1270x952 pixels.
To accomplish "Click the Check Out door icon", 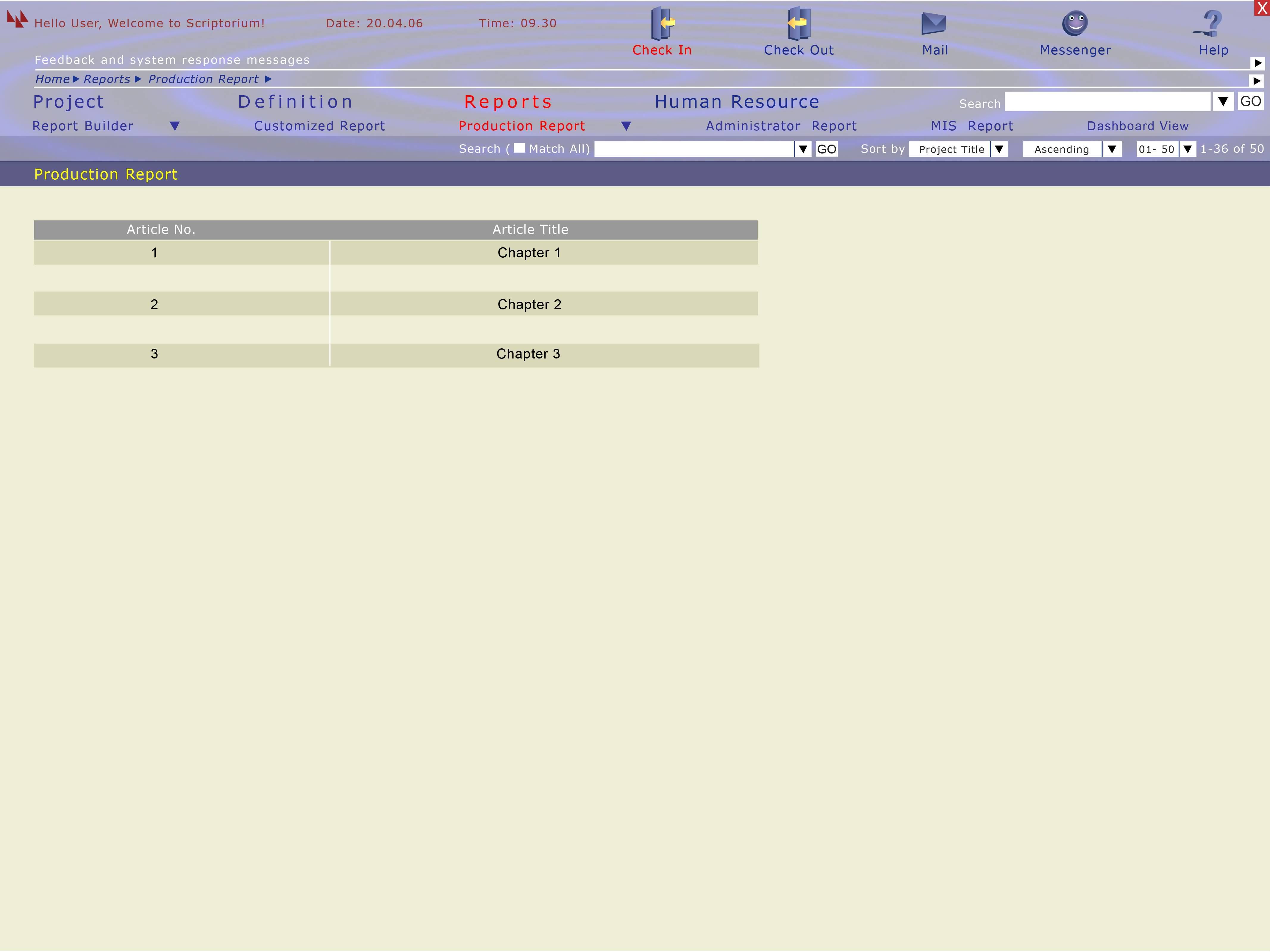I will point(799,23).
